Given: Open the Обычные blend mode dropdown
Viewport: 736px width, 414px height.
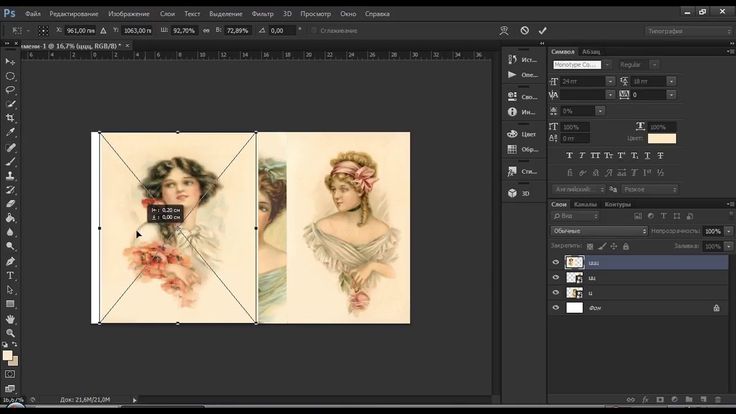Looking at the screenshot, I should (599, 231).
